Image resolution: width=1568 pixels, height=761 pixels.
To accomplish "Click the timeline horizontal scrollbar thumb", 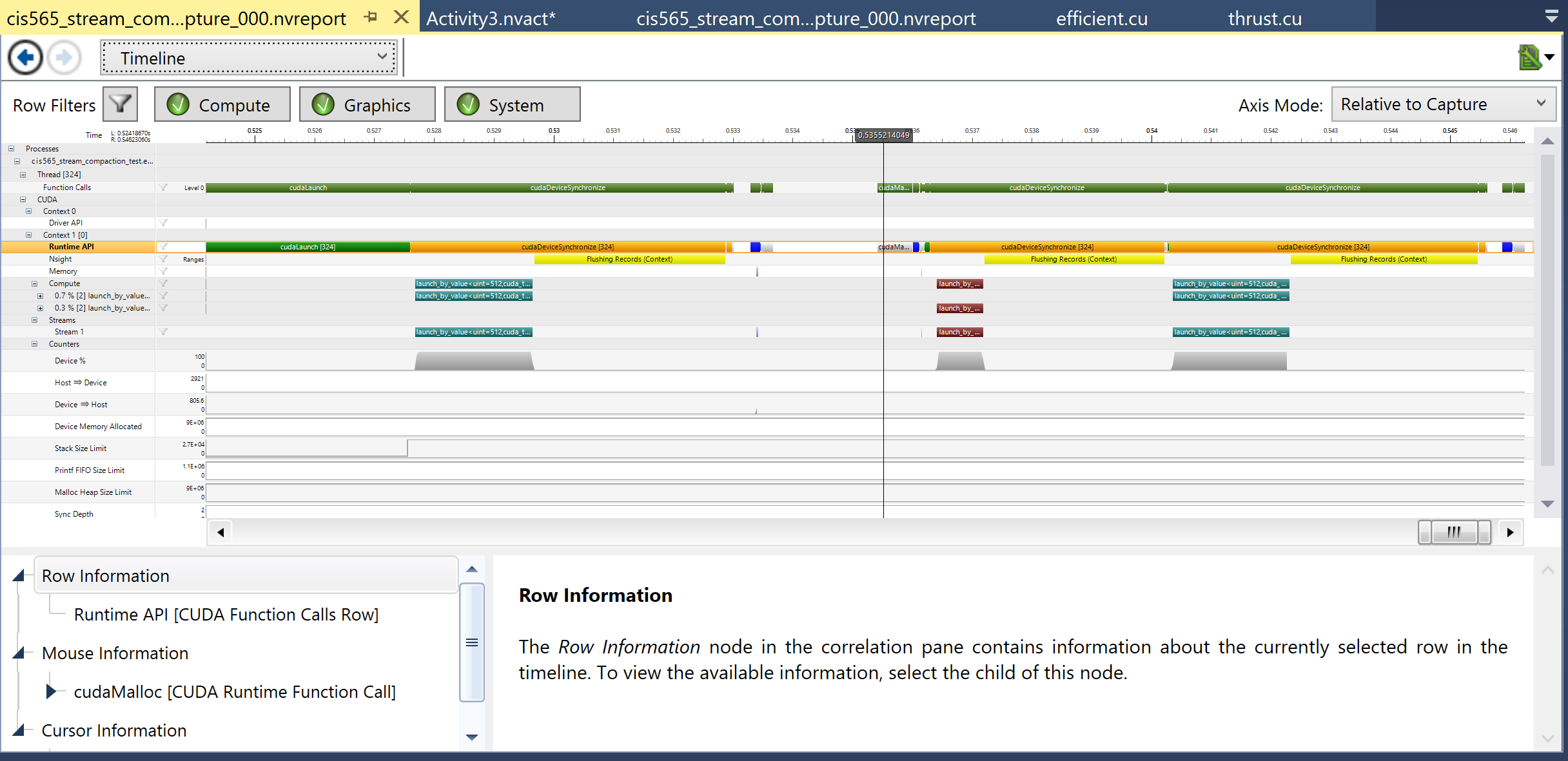I will (x=1454, y=532).
